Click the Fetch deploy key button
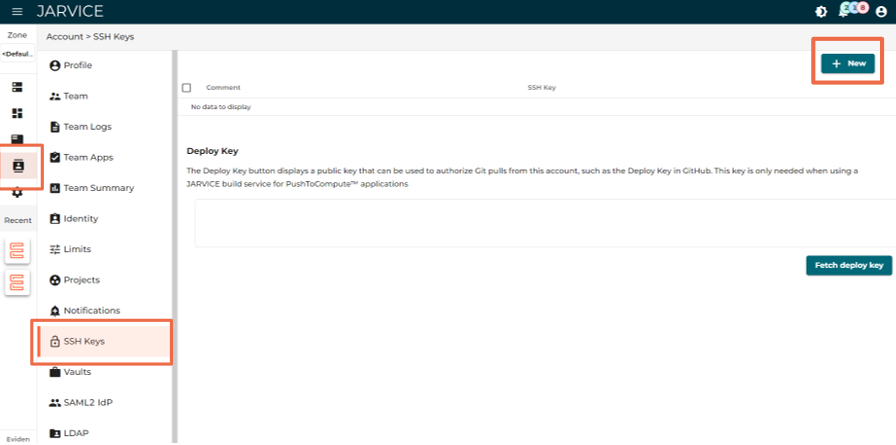896x445 pixels. (x=849, y=265)
